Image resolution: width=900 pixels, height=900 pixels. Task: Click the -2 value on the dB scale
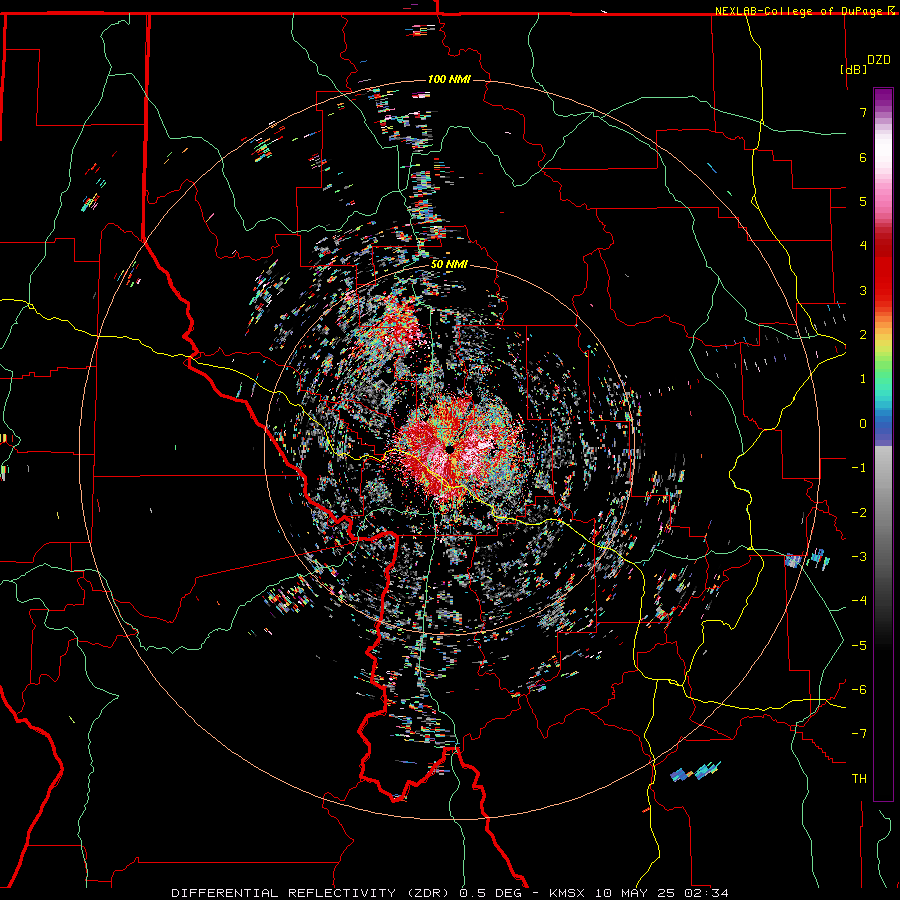[x=859, y=513]
